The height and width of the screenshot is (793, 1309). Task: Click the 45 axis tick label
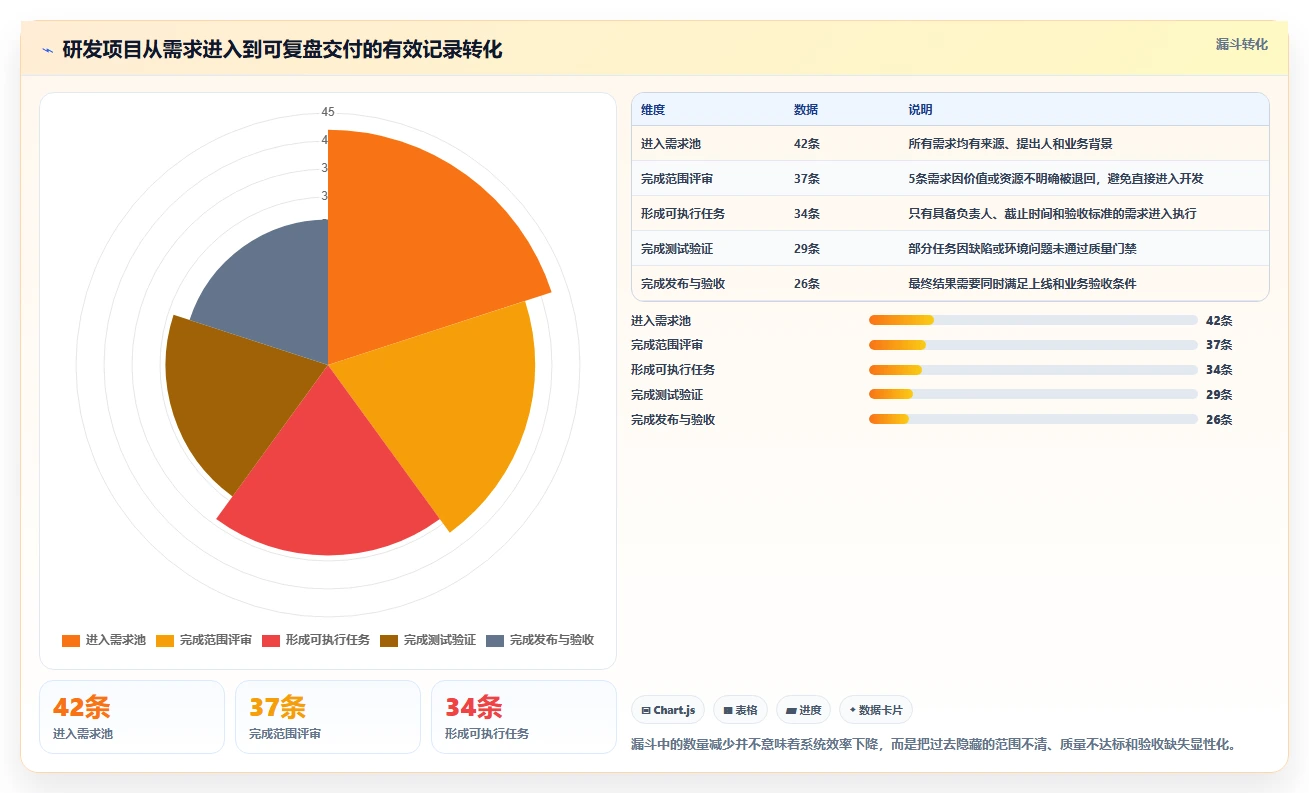(328, 112)
